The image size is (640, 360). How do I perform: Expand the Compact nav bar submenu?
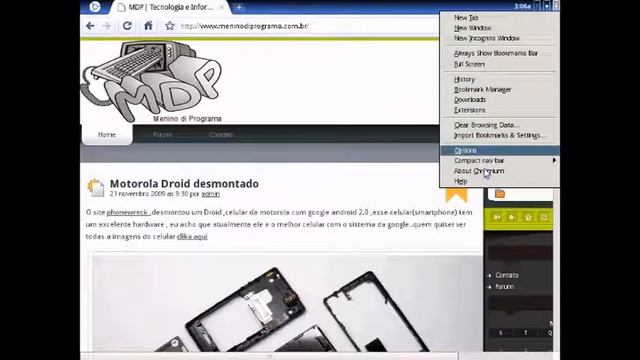(x=500, y=160)
